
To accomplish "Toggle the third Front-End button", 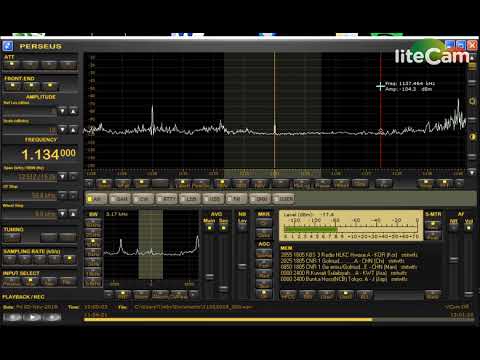I will coord(50,86).
